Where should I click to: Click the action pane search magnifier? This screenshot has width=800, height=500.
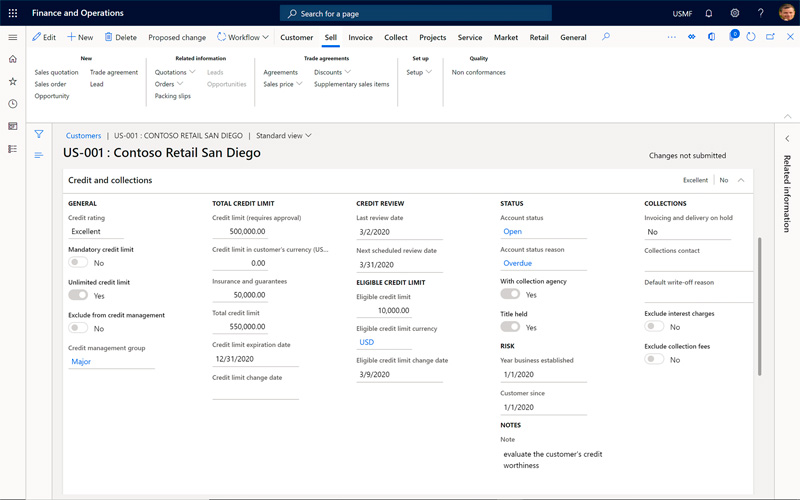[606, 37]
